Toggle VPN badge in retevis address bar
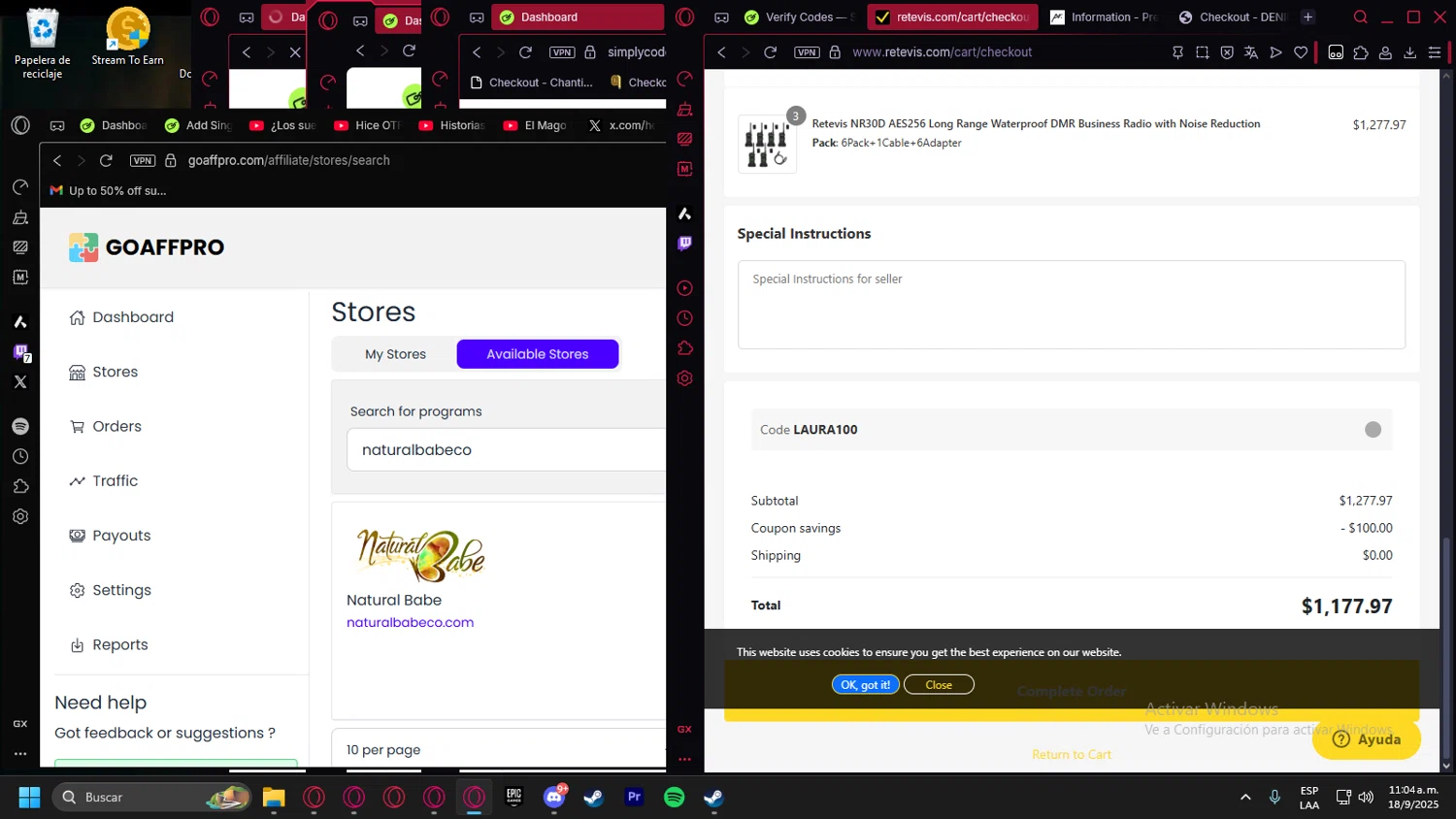 point(807,52)
